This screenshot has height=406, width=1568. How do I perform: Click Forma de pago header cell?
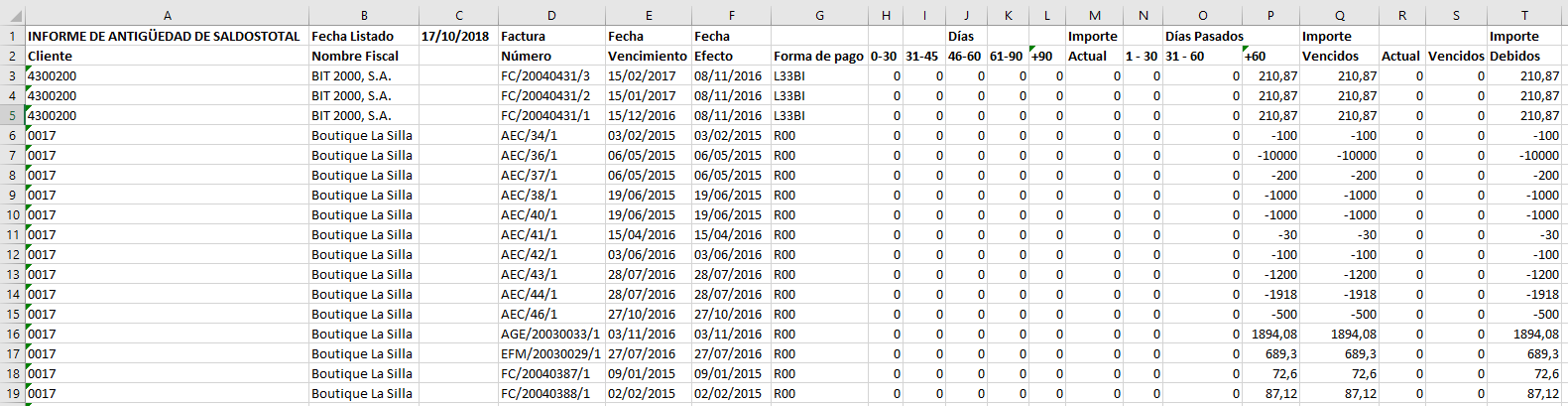(819, 56)
